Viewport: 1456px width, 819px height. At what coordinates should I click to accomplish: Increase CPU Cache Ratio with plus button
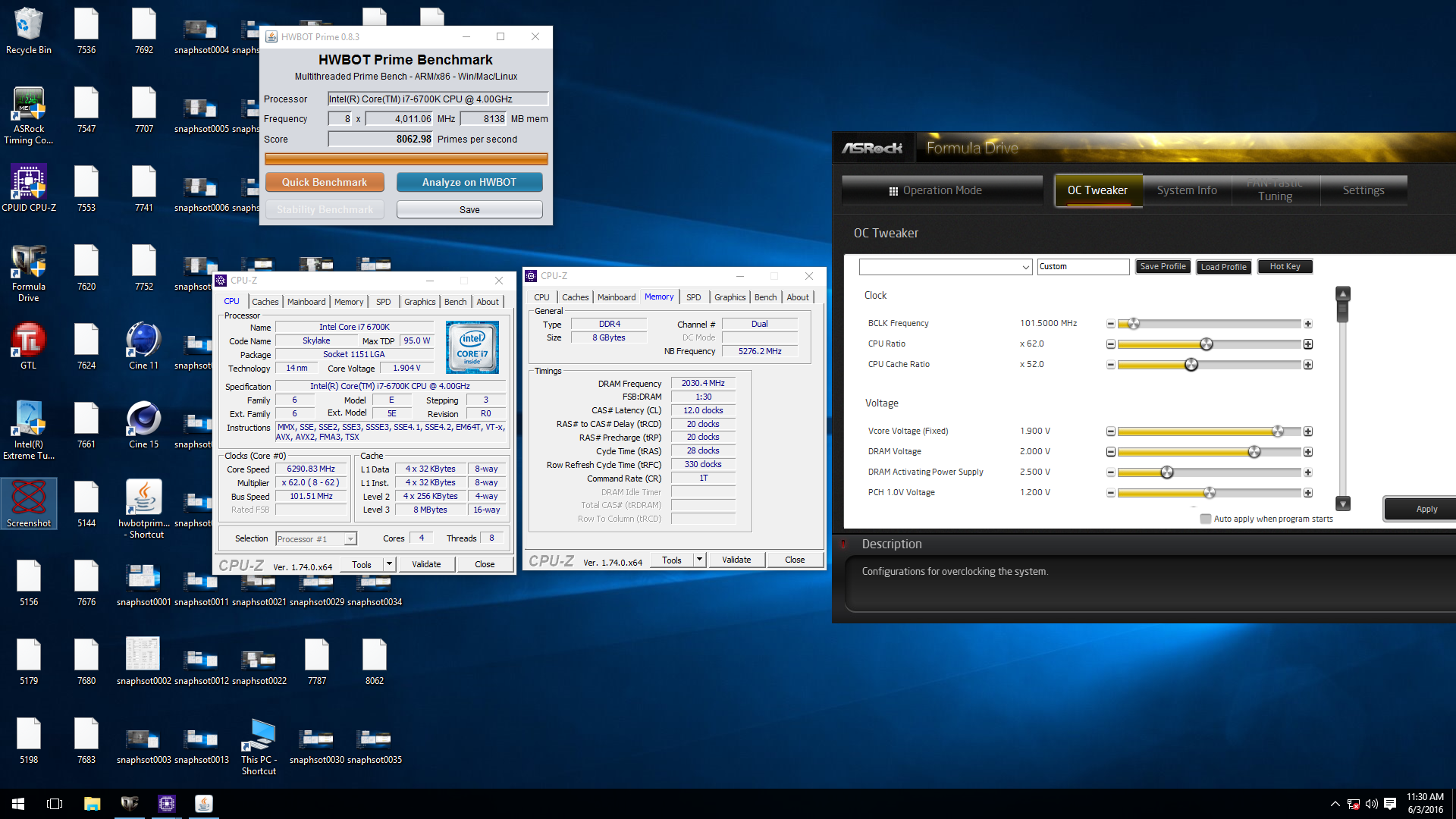[x=1308, y=365]
